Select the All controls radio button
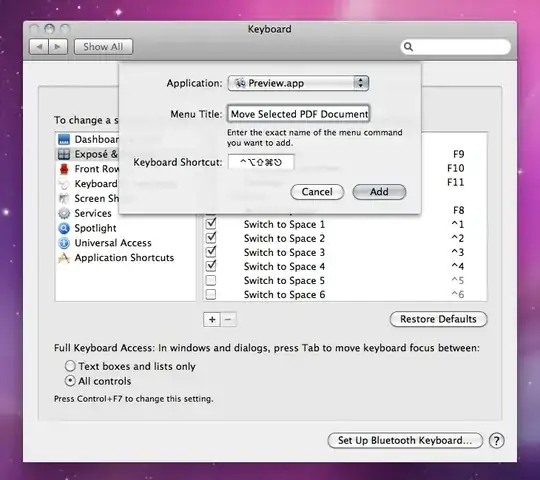This screenshot has width=540, height=480. coord(70,381)
